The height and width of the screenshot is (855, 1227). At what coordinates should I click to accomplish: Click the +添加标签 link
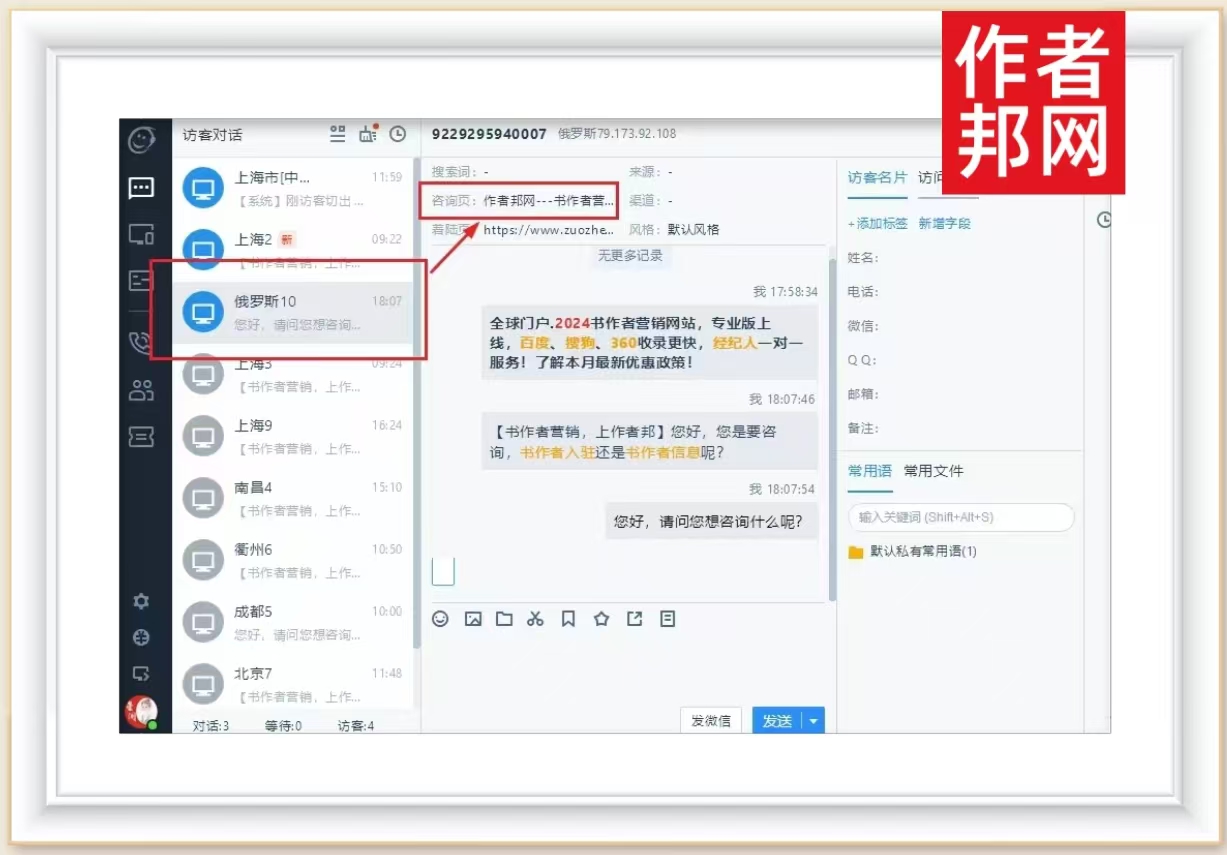(877, 224)
